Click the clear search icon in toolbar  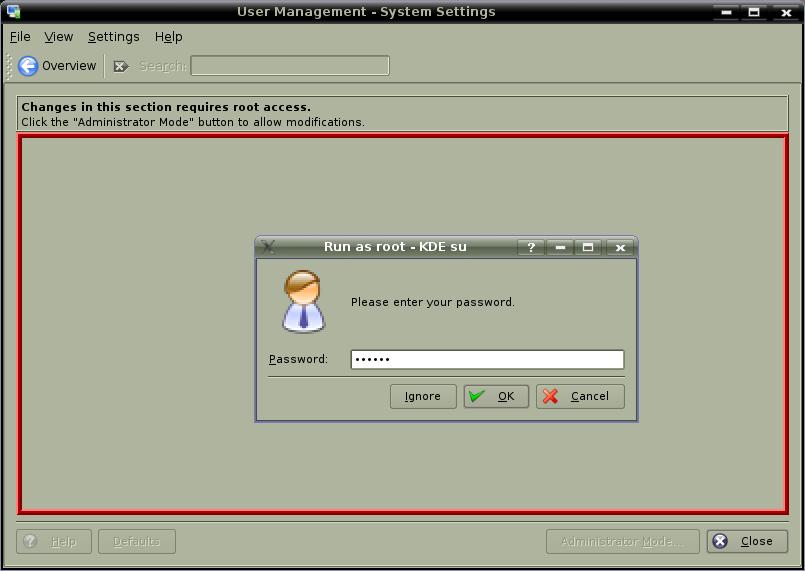click(x=120, y=66)
